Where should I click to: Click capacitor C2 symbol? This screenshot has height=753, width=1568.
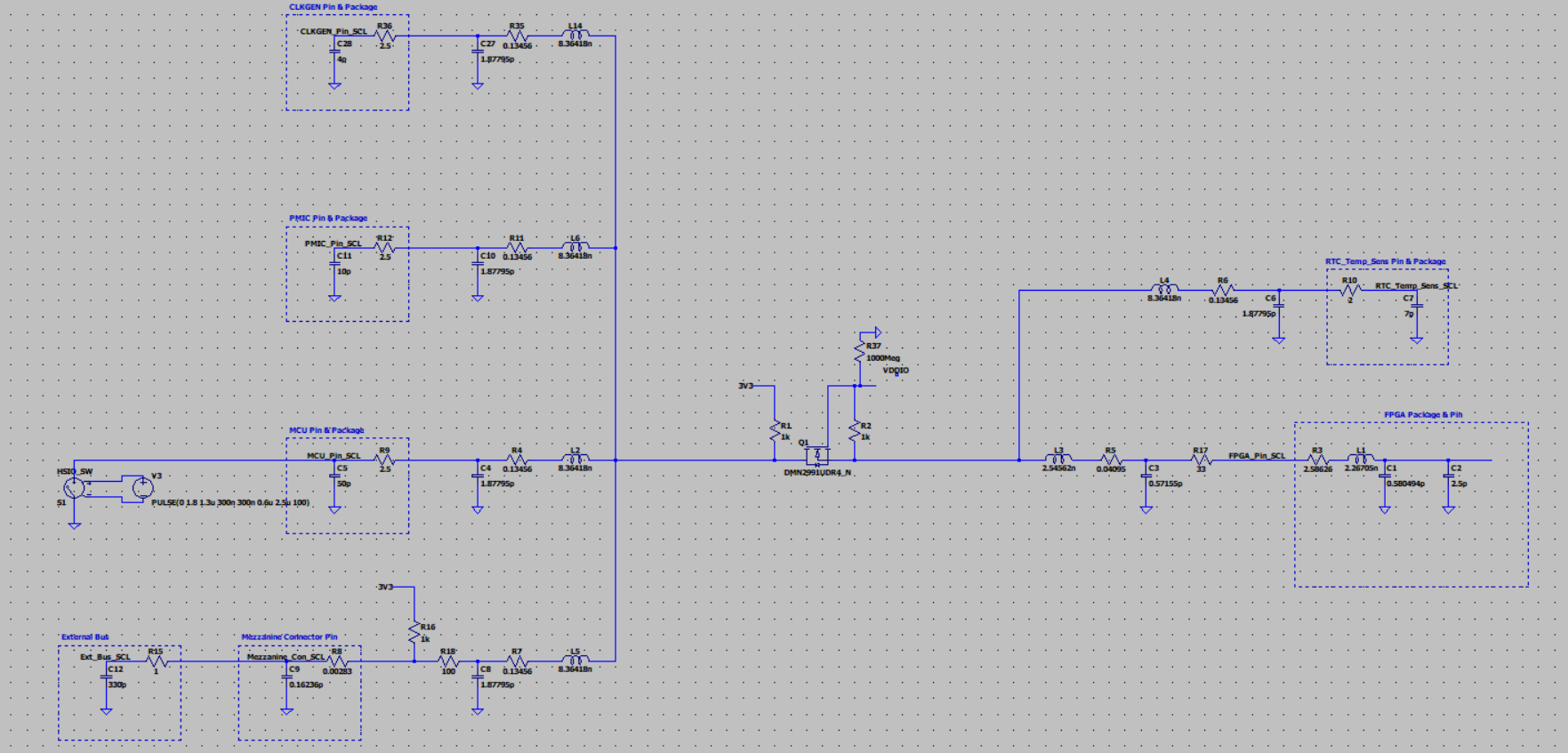pyautogui.click(x=1448, y=476)
